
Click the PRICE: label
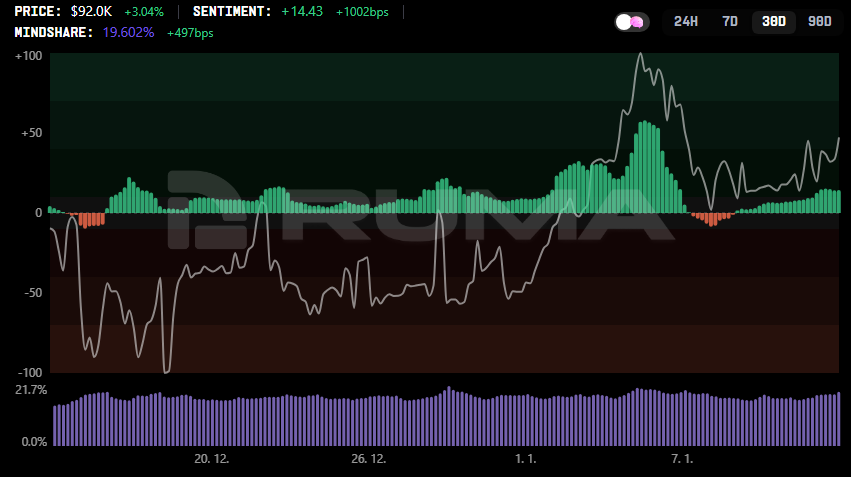(x=38, y=11)
